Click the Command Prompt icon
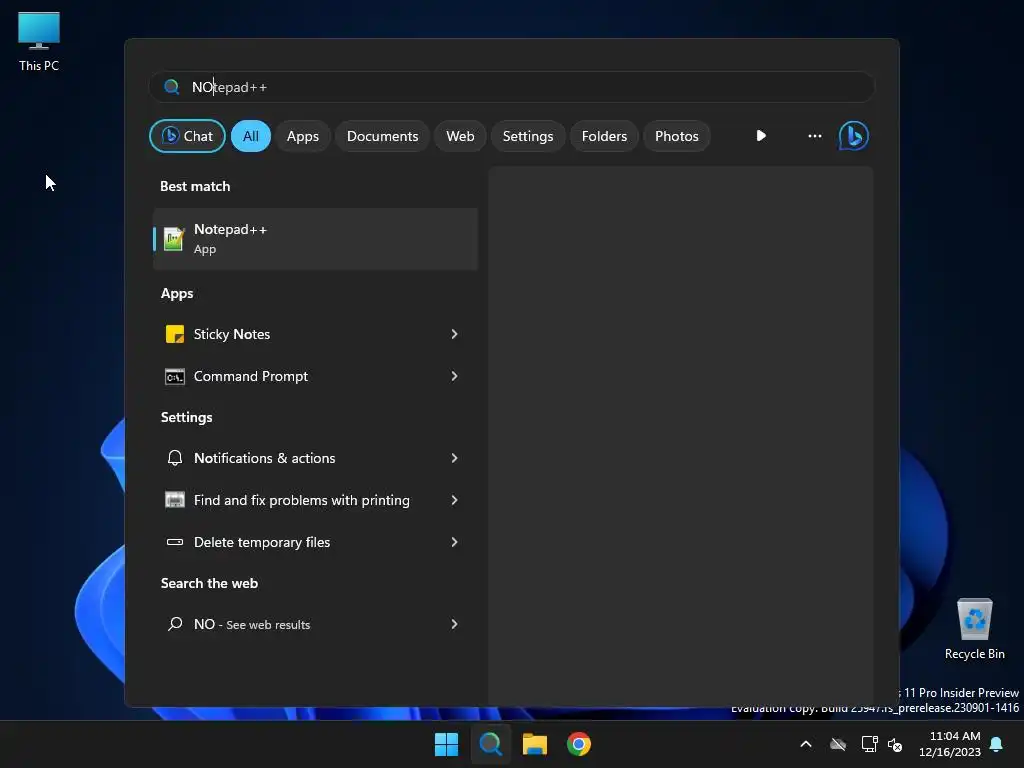The height and width of the screenshot is (768, 1024). pyautogui.click(x=174, y=377)
